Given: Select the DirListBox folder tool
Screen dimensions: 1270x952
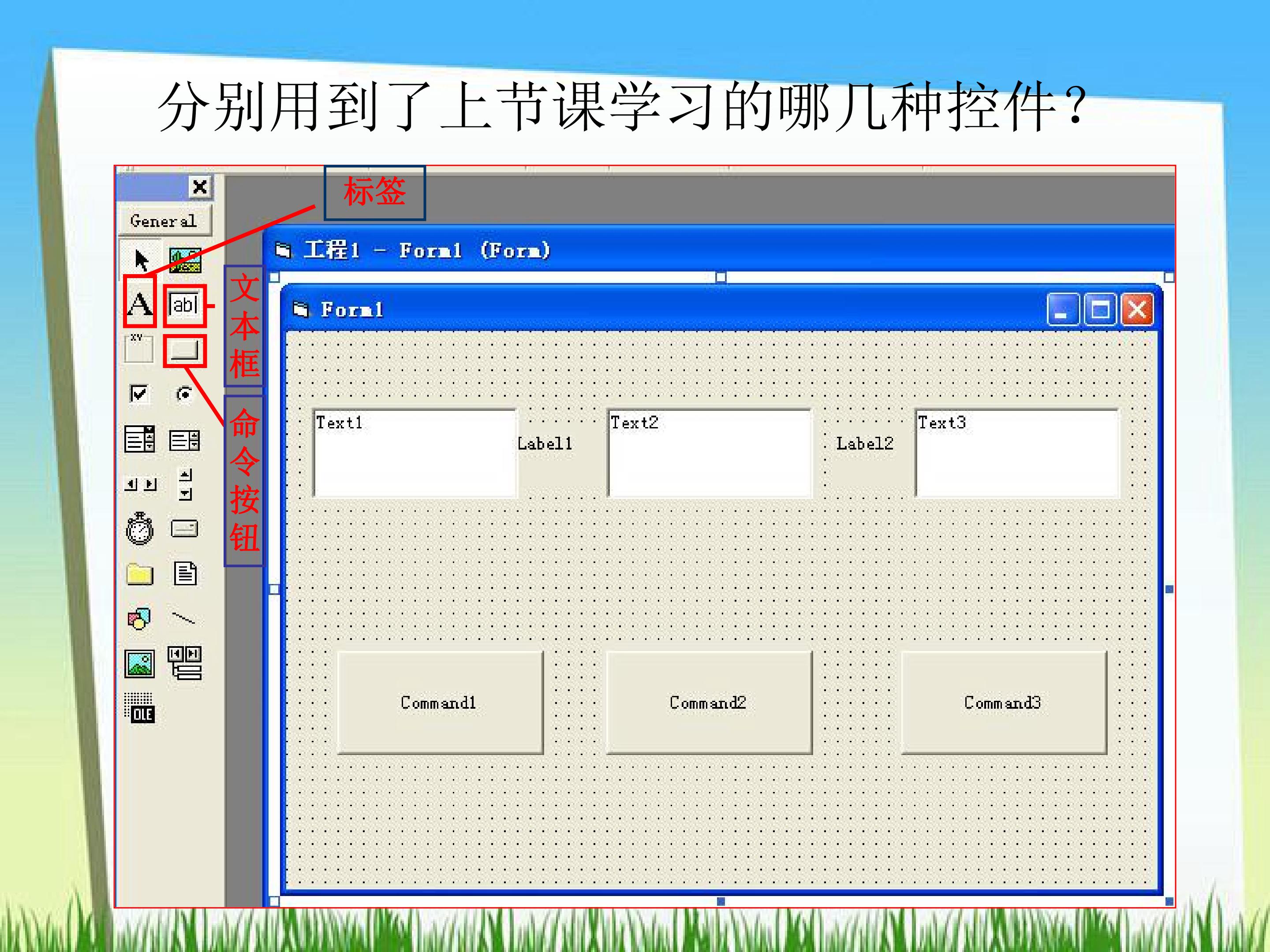Looking at the screenshot, I should [139, 573].
